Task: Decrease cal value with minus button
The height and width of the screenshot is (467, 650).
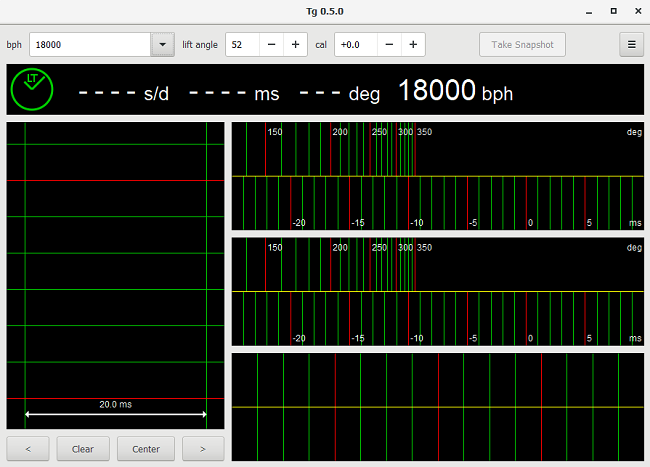Action: pos(389,45)
